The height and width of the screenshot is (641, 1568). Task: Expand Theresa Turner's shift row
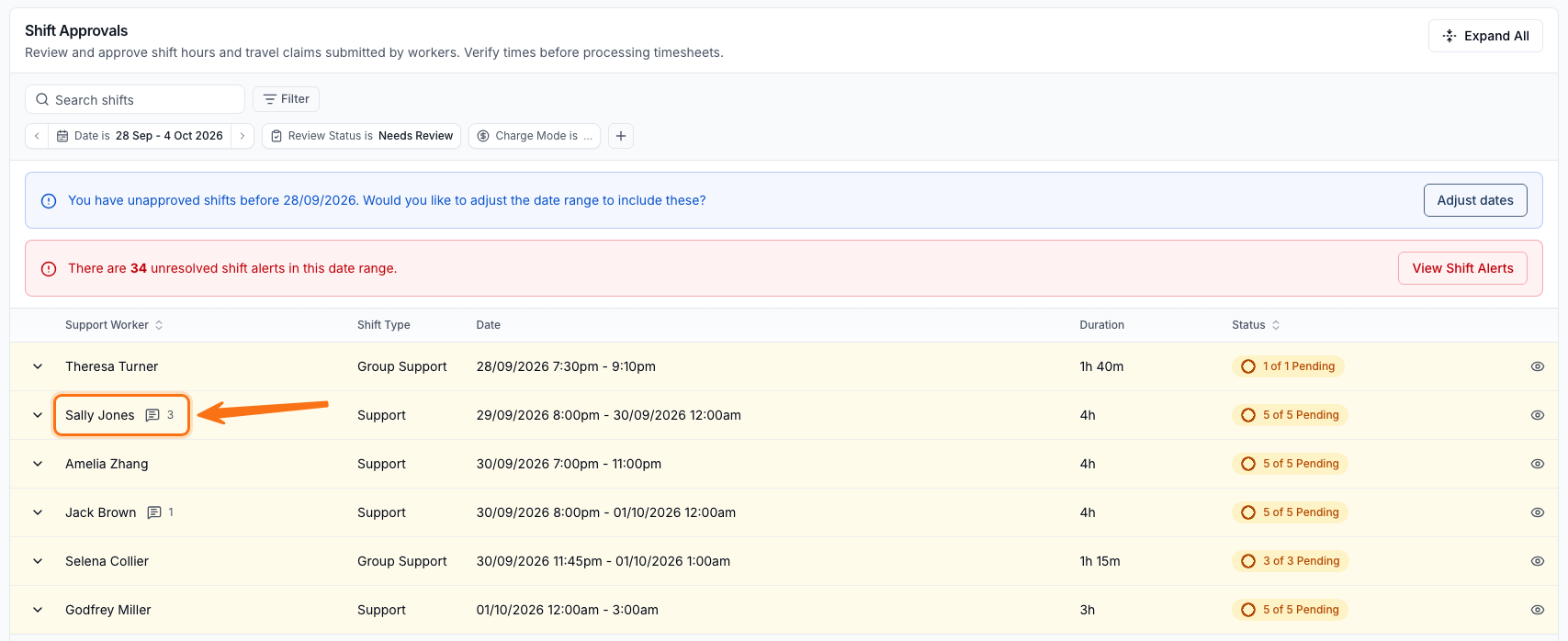38,366
